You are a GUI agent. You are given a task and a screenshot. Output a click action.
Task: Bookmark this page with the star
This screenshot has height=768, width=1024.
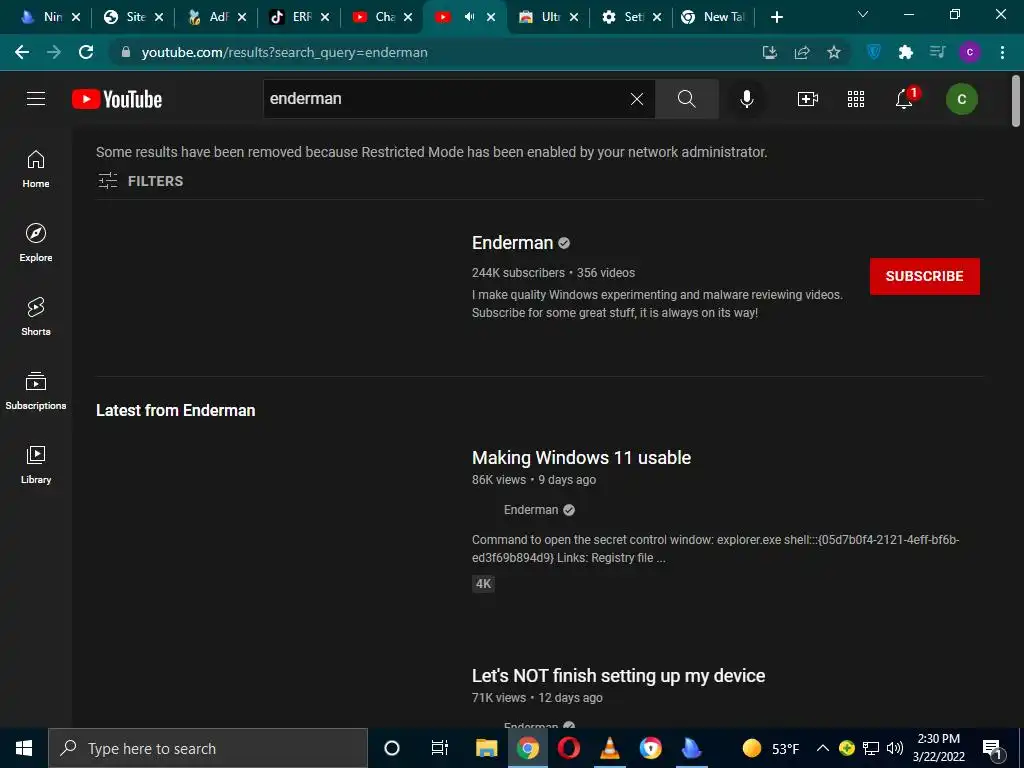coord(834,52)
